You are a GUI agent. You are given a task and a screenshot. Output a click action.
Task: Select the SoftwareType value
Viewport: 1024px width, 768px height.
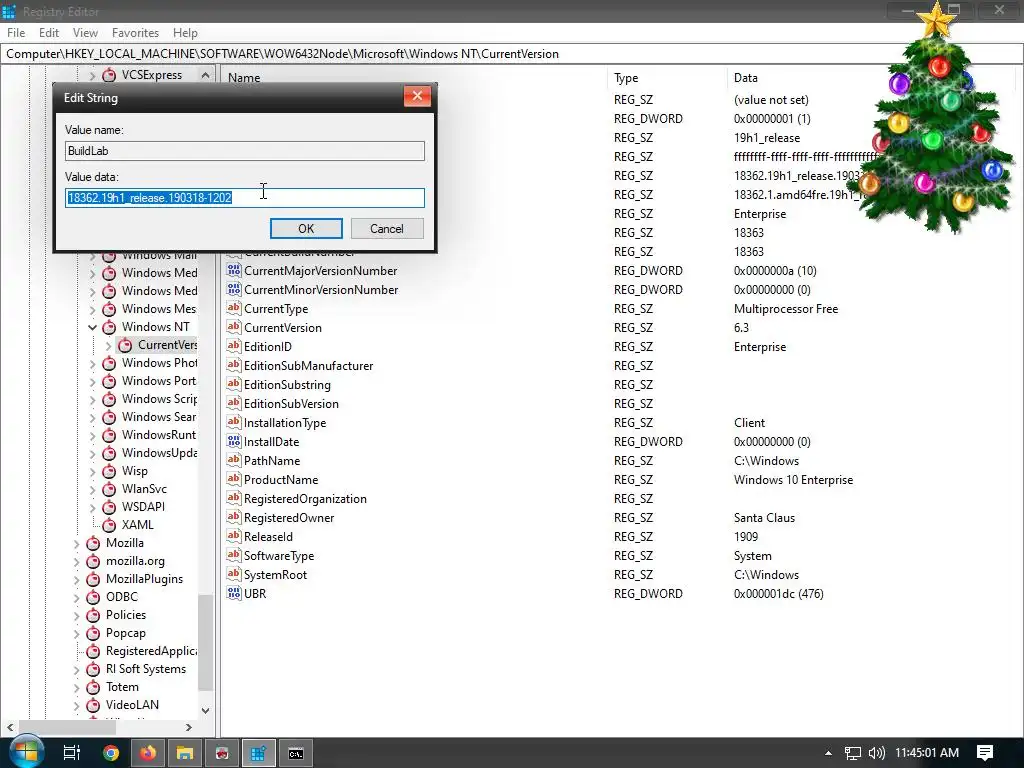(279, 556)
